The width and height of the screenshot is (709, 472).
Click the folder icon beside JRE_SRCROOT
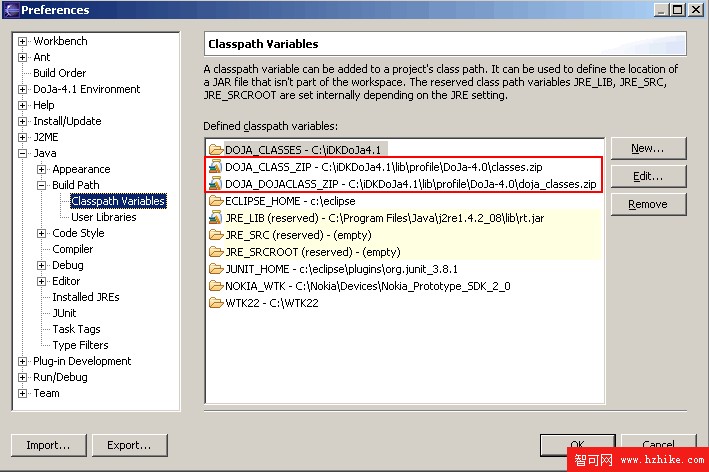(x=216, y=252)
